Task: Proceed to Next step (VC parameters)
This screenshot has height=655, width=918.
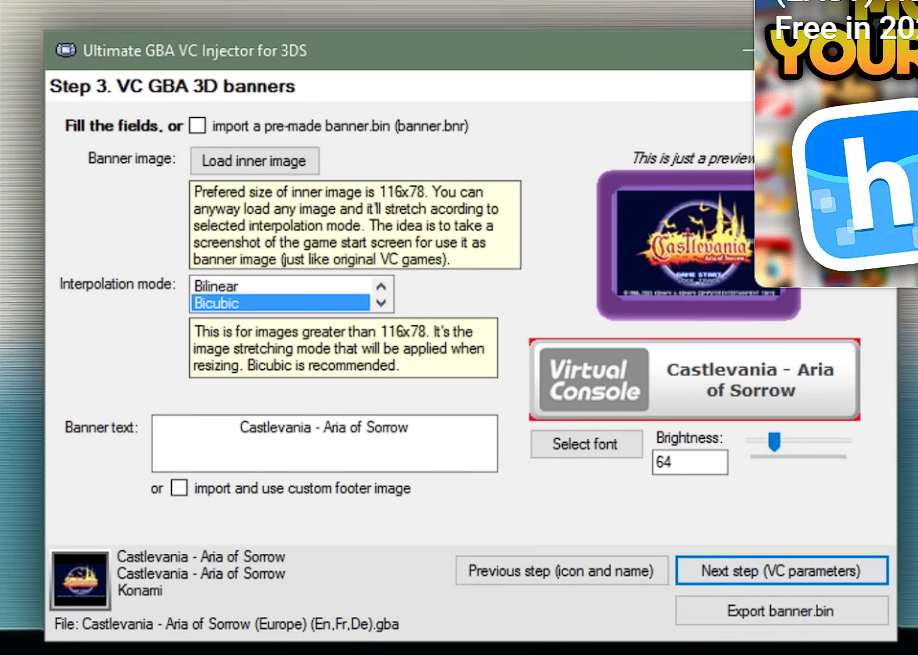Action: coord(782,571)
